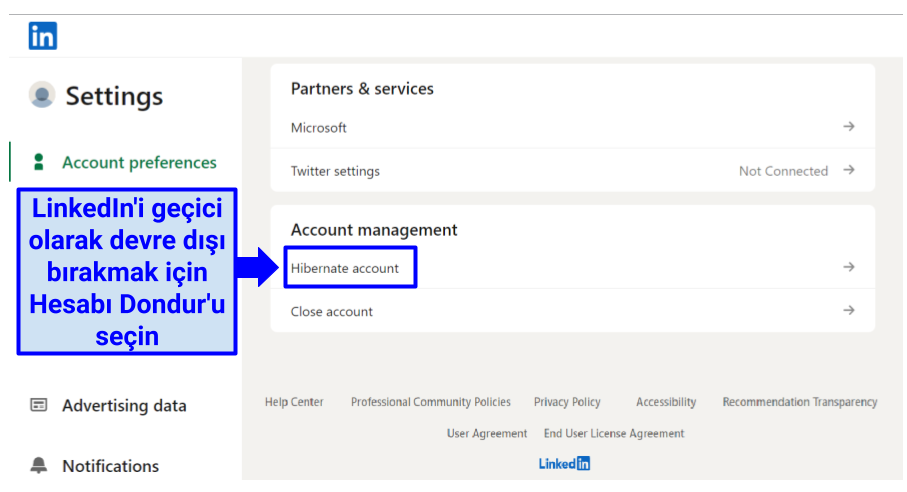907x492 pixels.
Task: Open Privacy Policy link
Action: click(567, 402)
